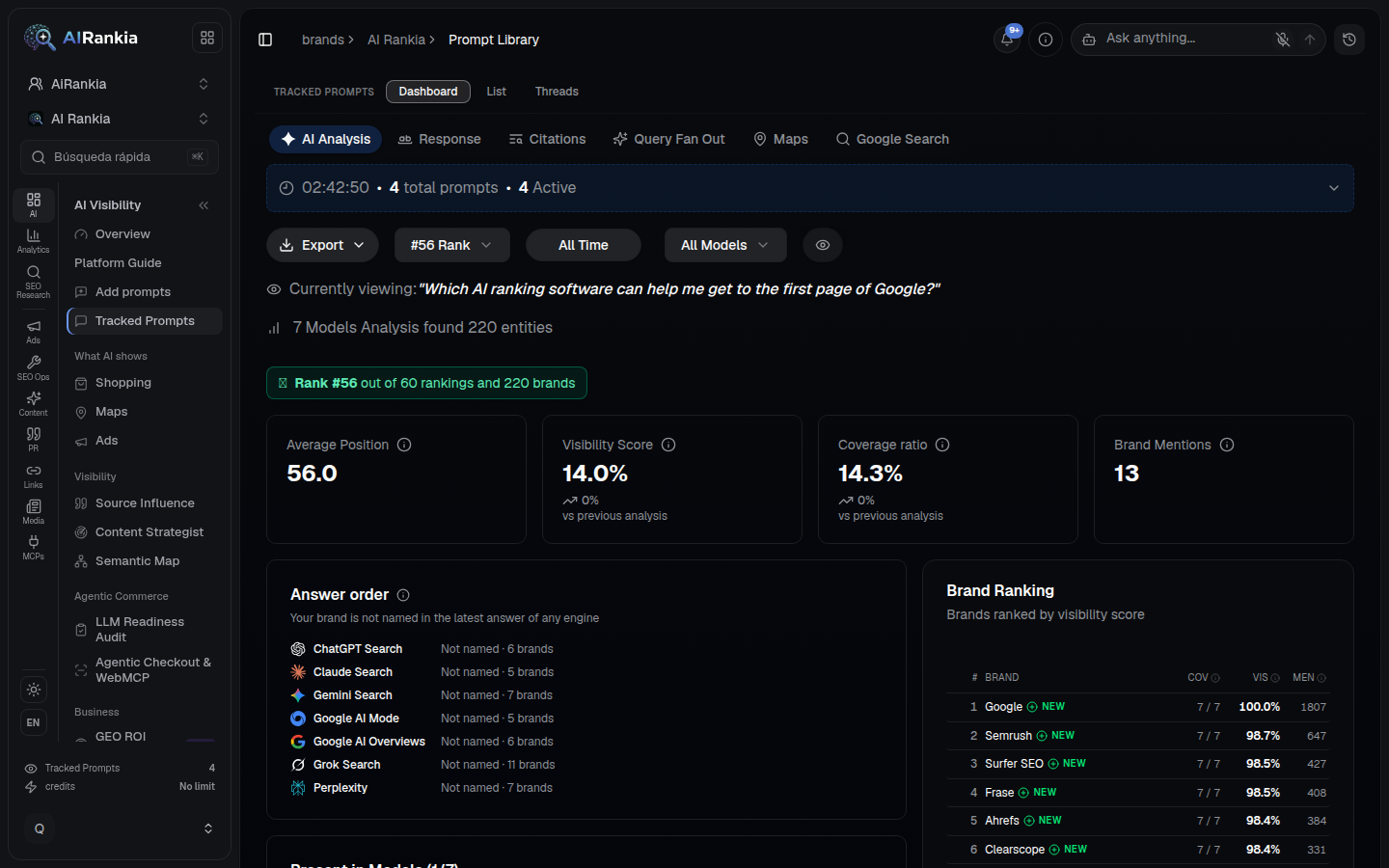Screen dimensions: 1389x868
Task: Toggle the sidebar panel icon near breadcrumbs
Action: click(x=265, y=40)
